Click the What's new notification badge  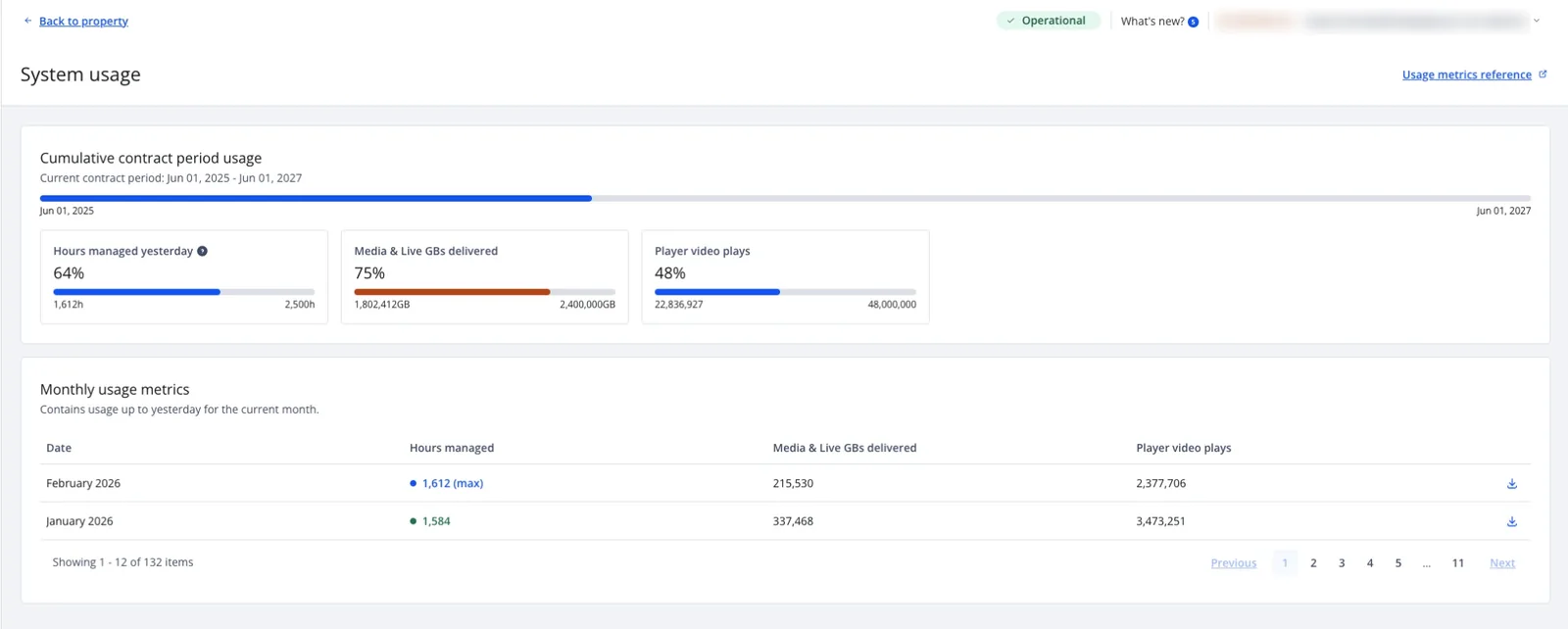click(1193, 22)
